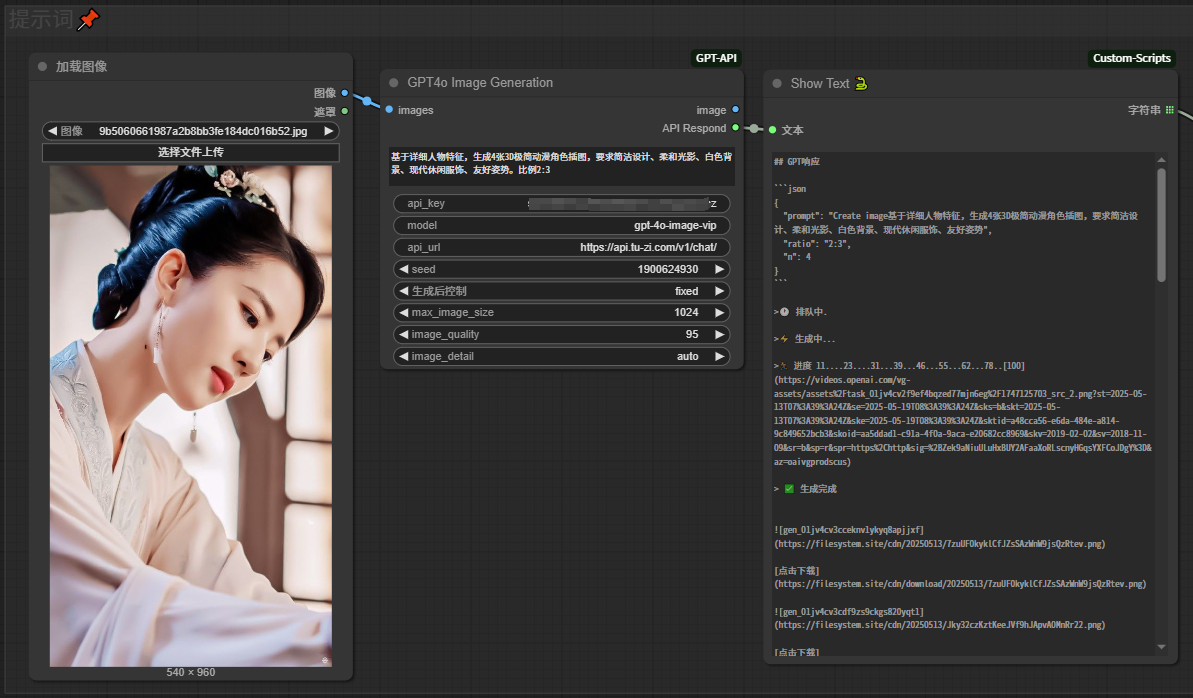
Task: Click the api_key field
Action: [562, 203]
